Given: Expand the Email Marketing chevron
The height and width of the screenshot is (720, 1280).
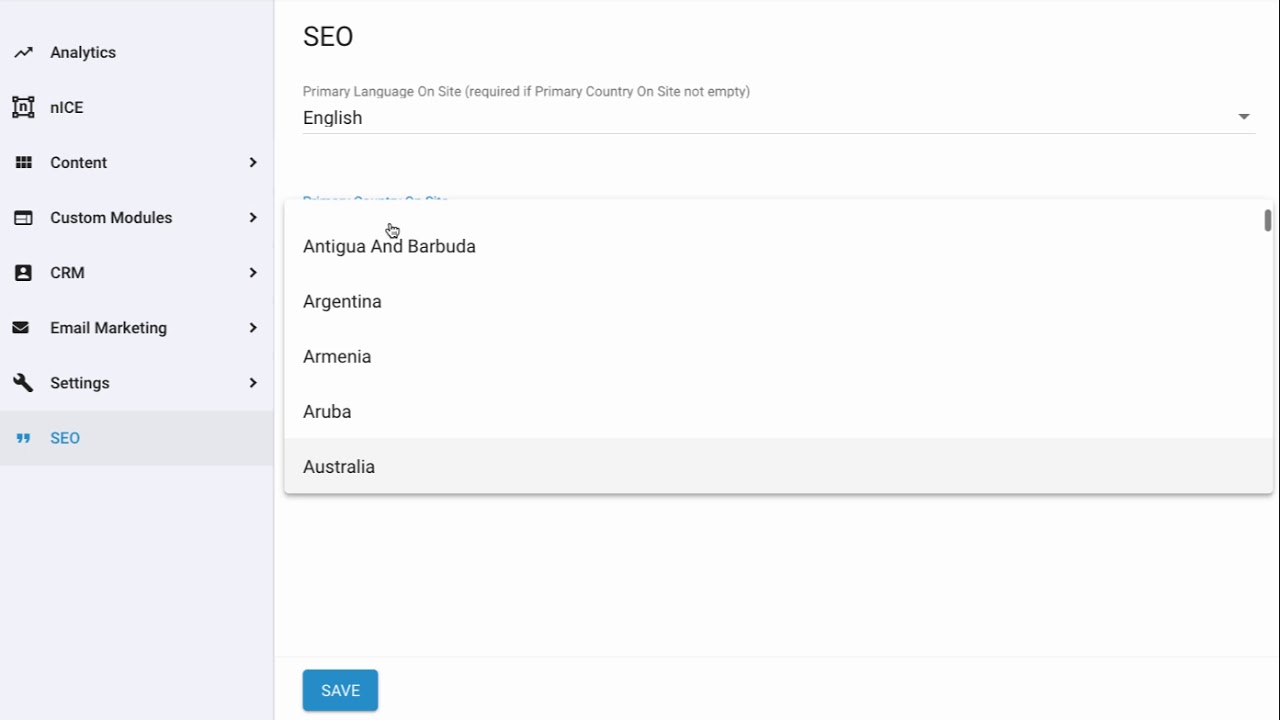Looking at the screenshot, I should (253, 327).
